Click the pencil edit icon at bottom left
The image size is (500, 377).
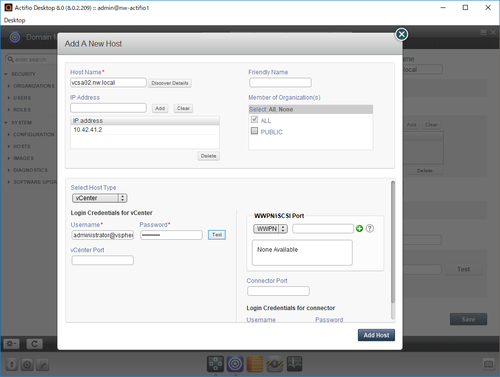(43, 364)
